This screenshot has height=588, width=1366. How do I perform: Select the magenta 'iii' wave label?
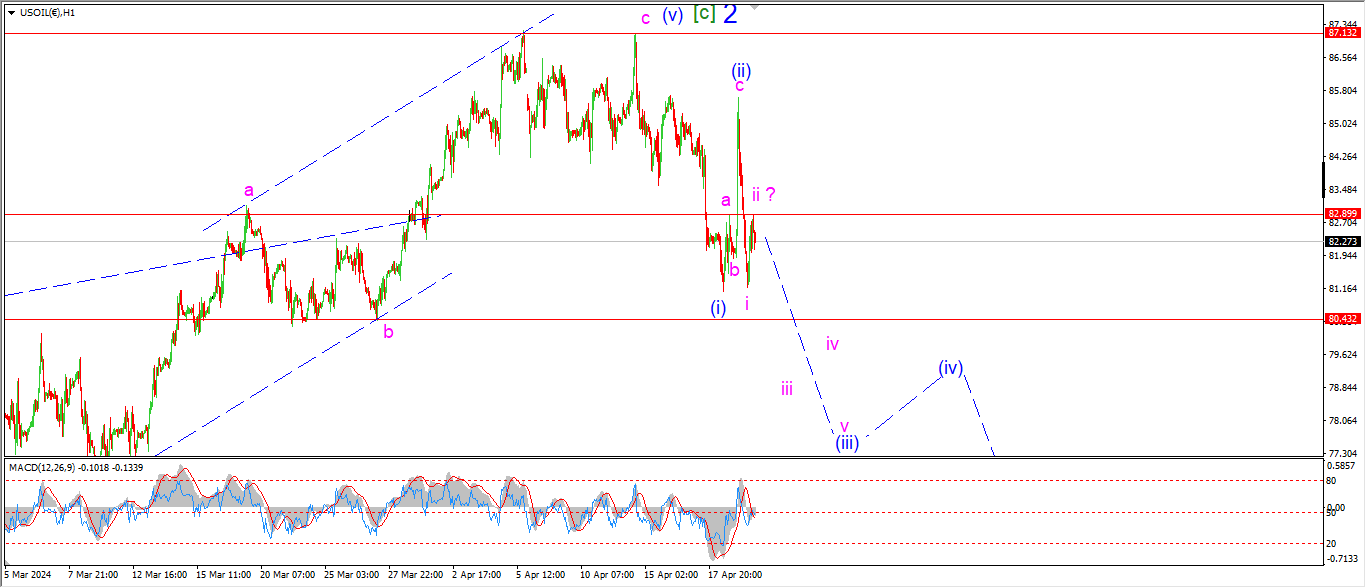(787, 389)
